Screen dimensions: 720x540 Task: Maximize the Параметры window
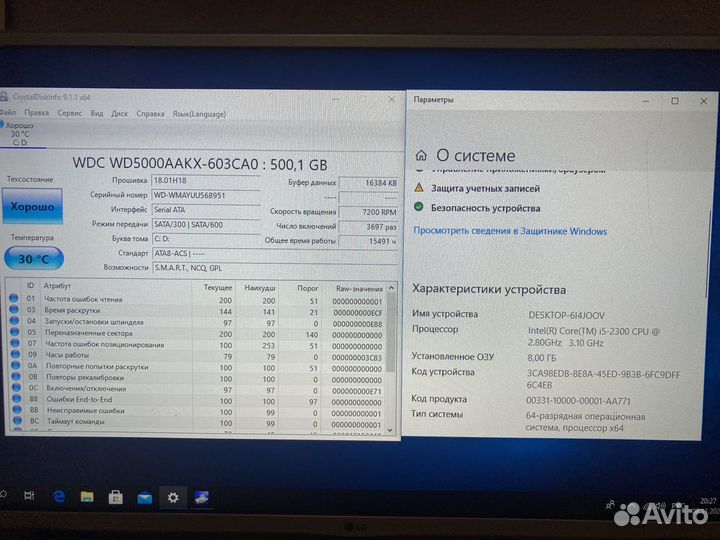coord(675,101)
